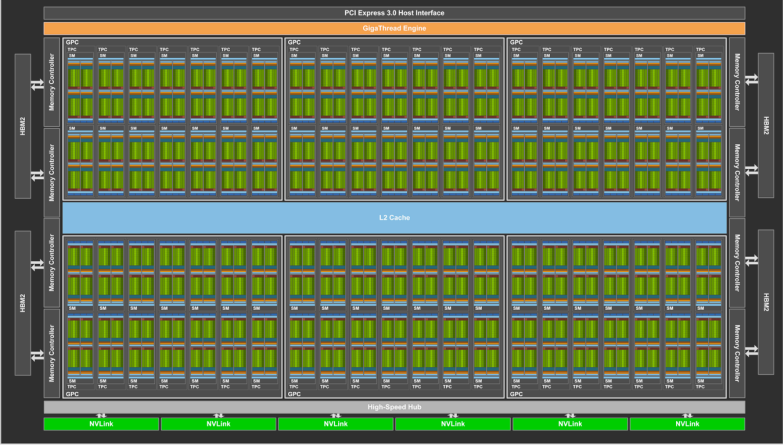Select the upper-right HBM2 memory block
Viewport: 783px width, 445px height.
766,125
